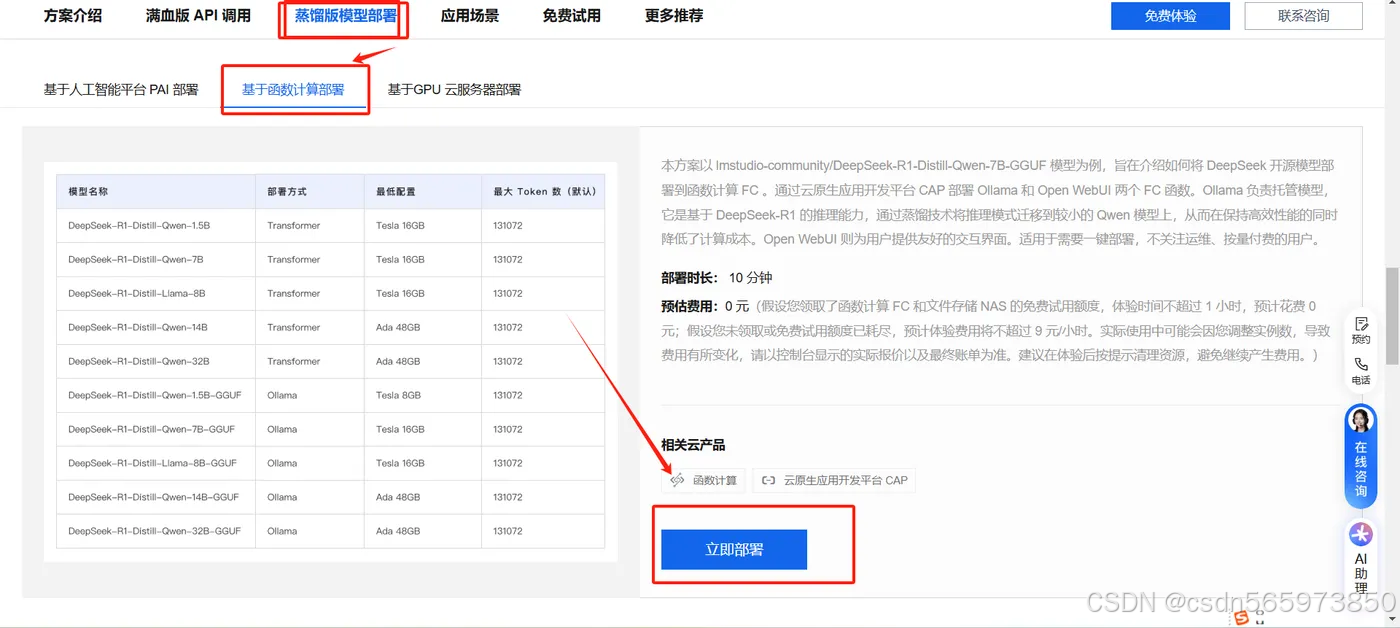This screenshot has height=628, width=1400.
Task: Select 方案介绍 in the top navigation
Action: 72,17
